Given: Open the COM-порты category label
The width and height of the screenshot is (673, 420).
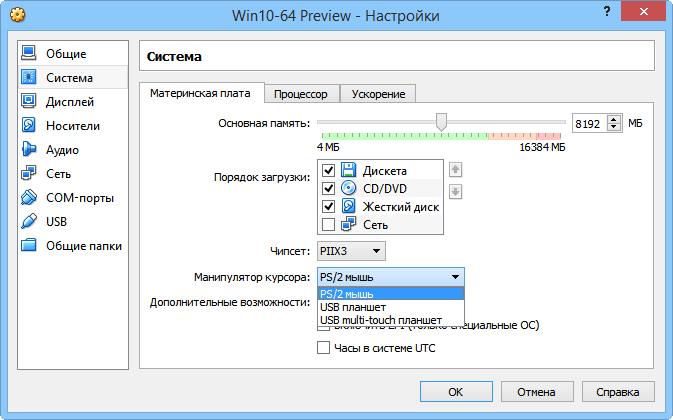Looking at the screenshot, I should pyautogui.click(x=80, y=198).
